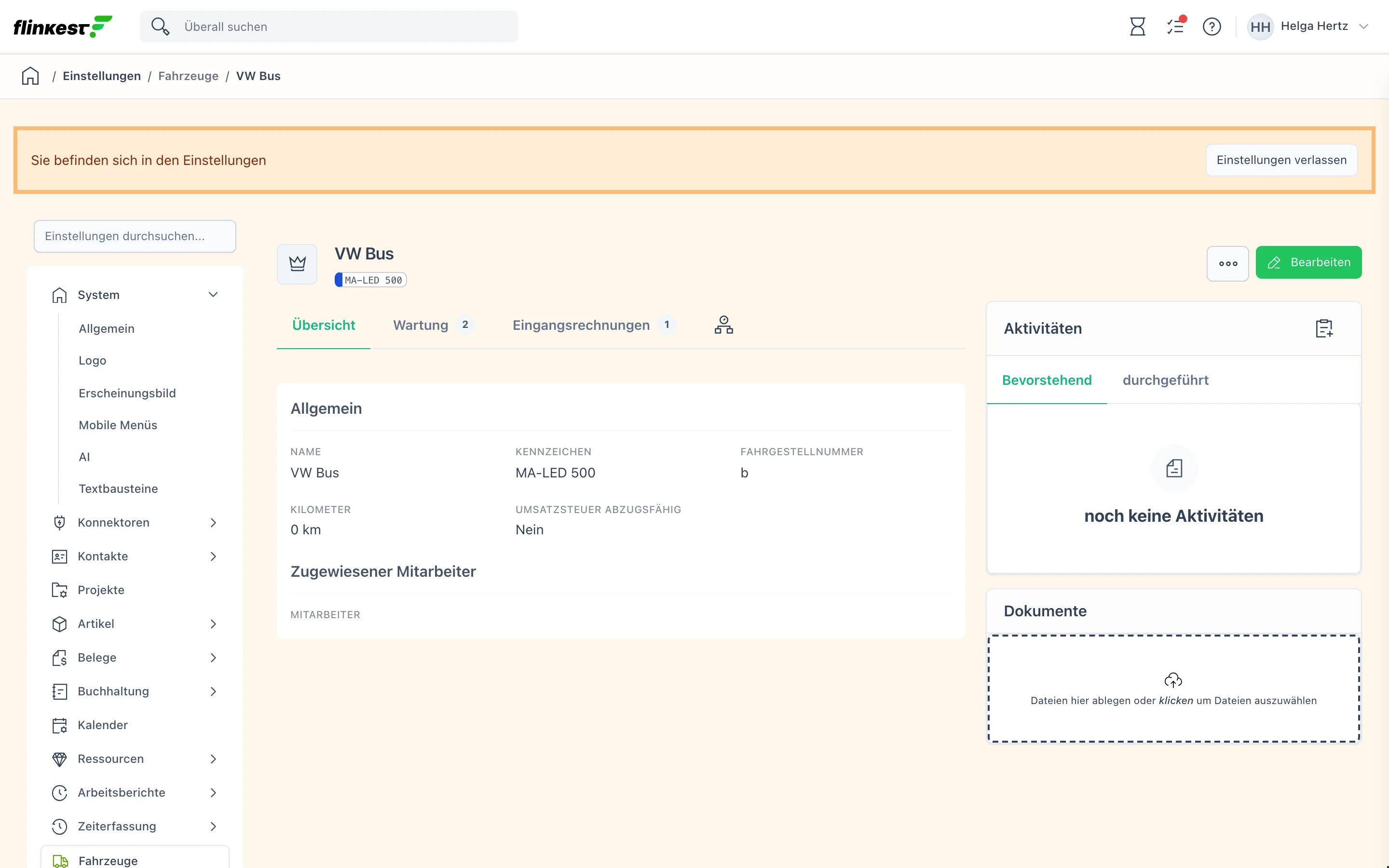Click the Überall suchen search field
Image resolution: width=1389 pixels, height=868 pixels.
[329, 27]
